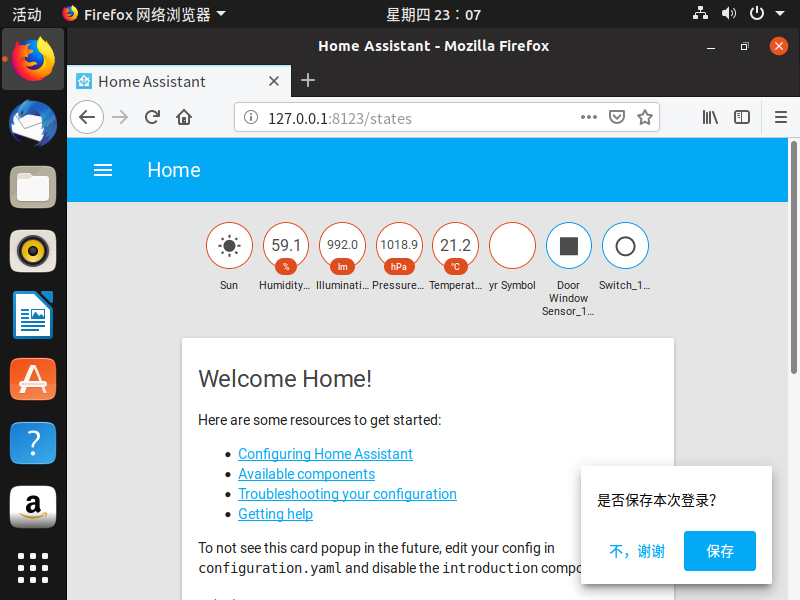Image resolution: width=800 pixels, height=600 pixels.
Task: Open the Pressure sensor badge showing 1018.9
Action: click(399, 246)
